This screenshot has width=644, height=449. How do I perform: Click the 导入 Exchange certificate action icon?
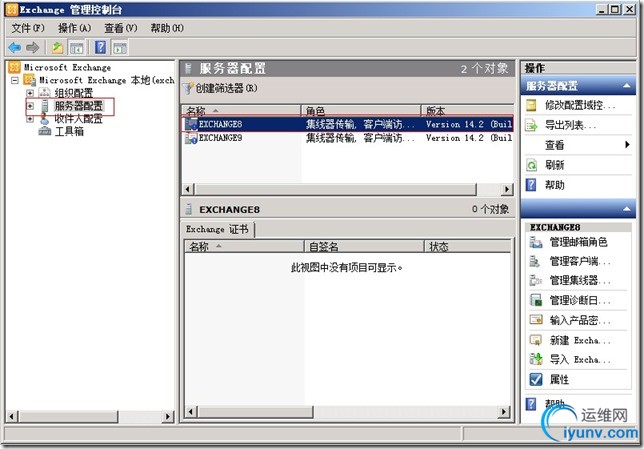click(x=536, y=359)
